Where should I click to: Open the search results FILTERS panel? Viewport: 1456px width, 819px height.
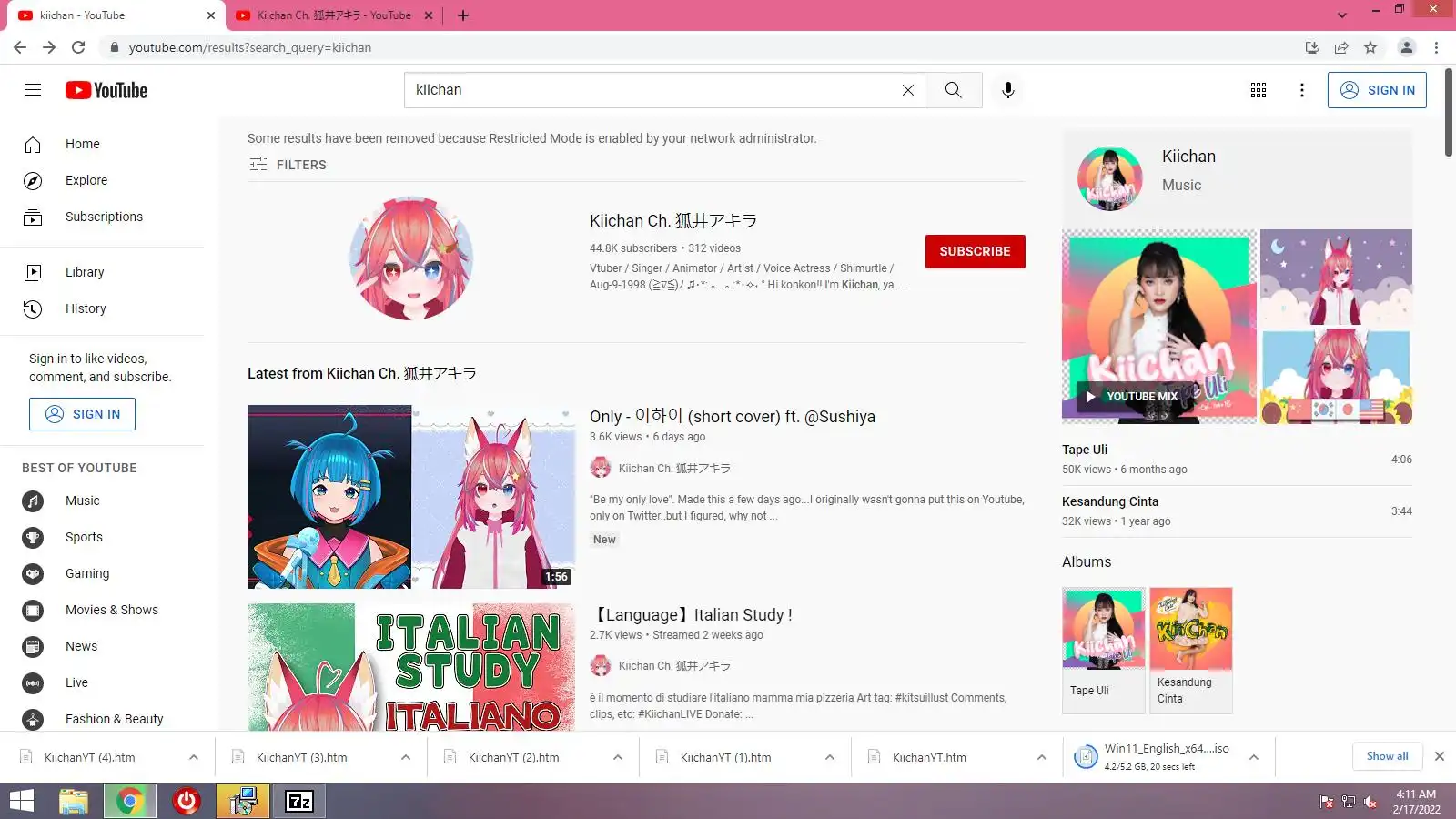pos(288,165)
